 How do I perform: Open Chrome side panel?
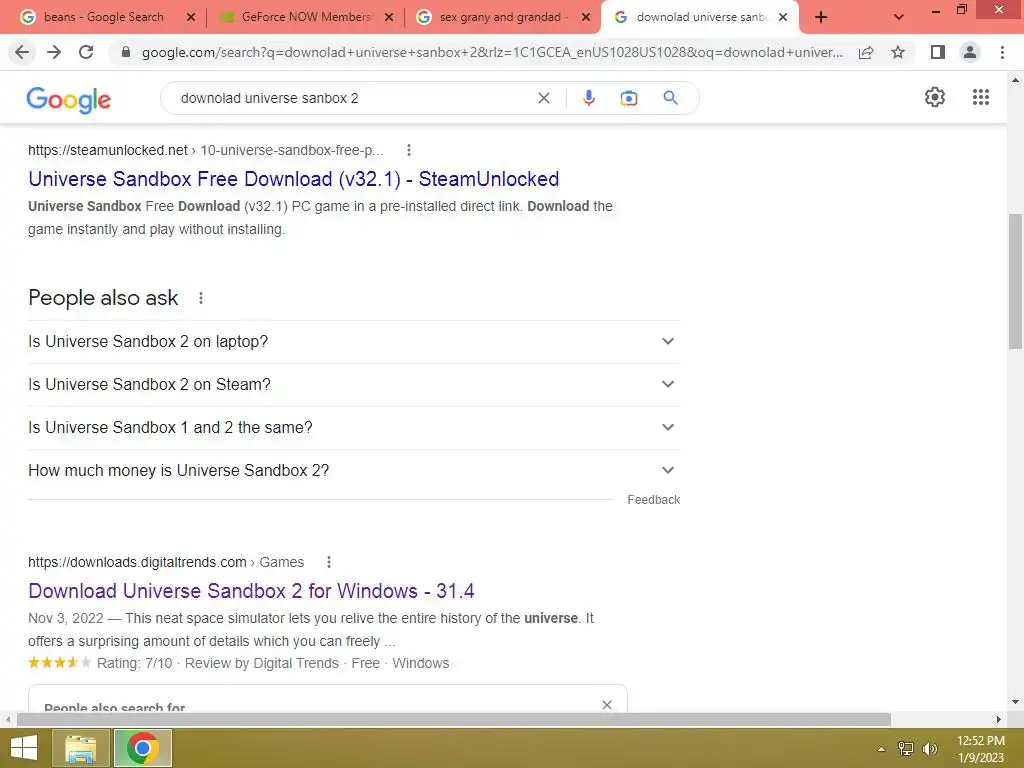click(x=938, y=52)
